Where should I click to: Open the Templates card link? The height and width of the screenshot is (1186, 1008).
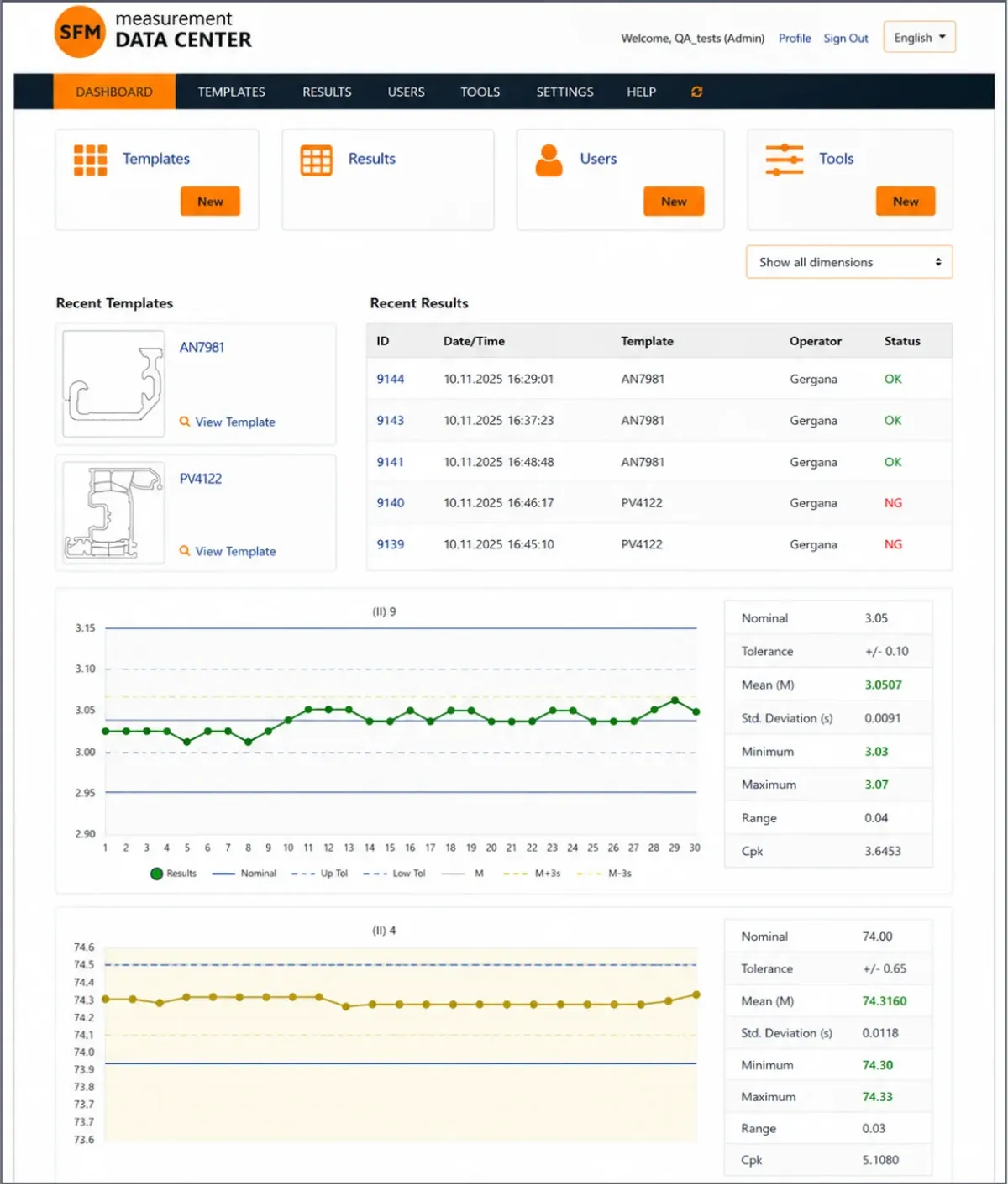pos(156,159)
